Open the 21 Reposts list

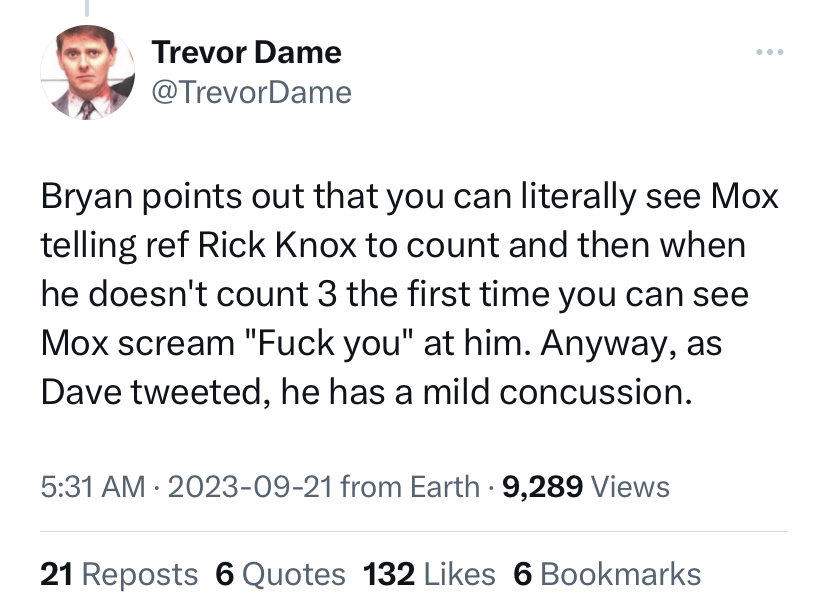click(x=119, y=574)
